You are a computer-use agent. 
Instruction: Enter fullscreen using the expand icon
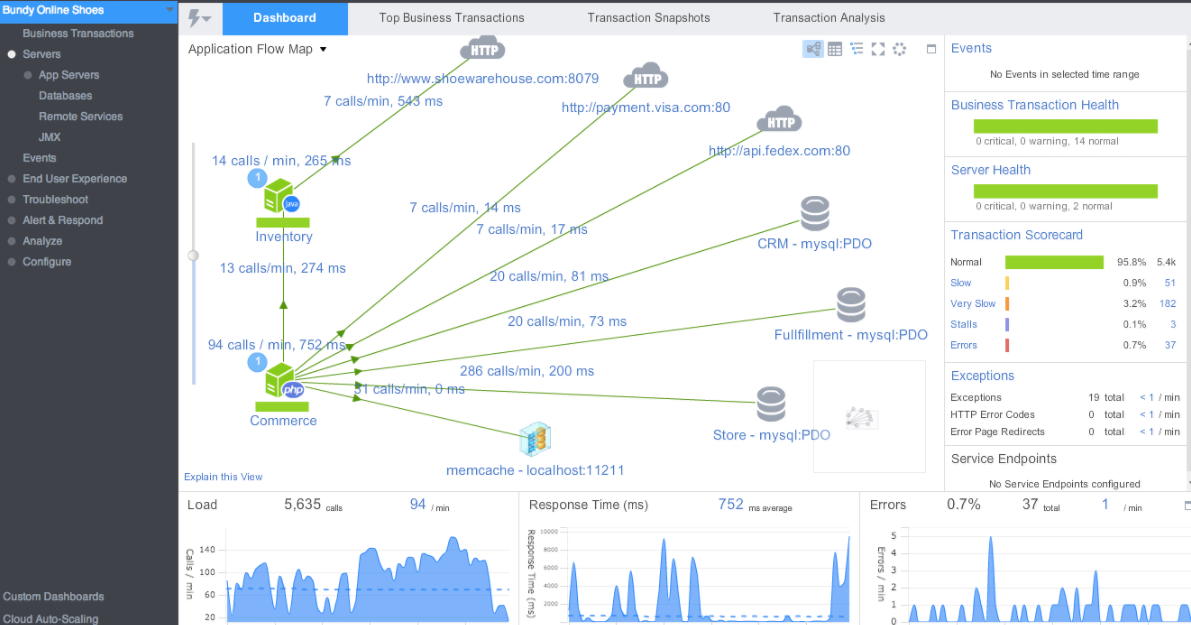click(x=878, y=49)
